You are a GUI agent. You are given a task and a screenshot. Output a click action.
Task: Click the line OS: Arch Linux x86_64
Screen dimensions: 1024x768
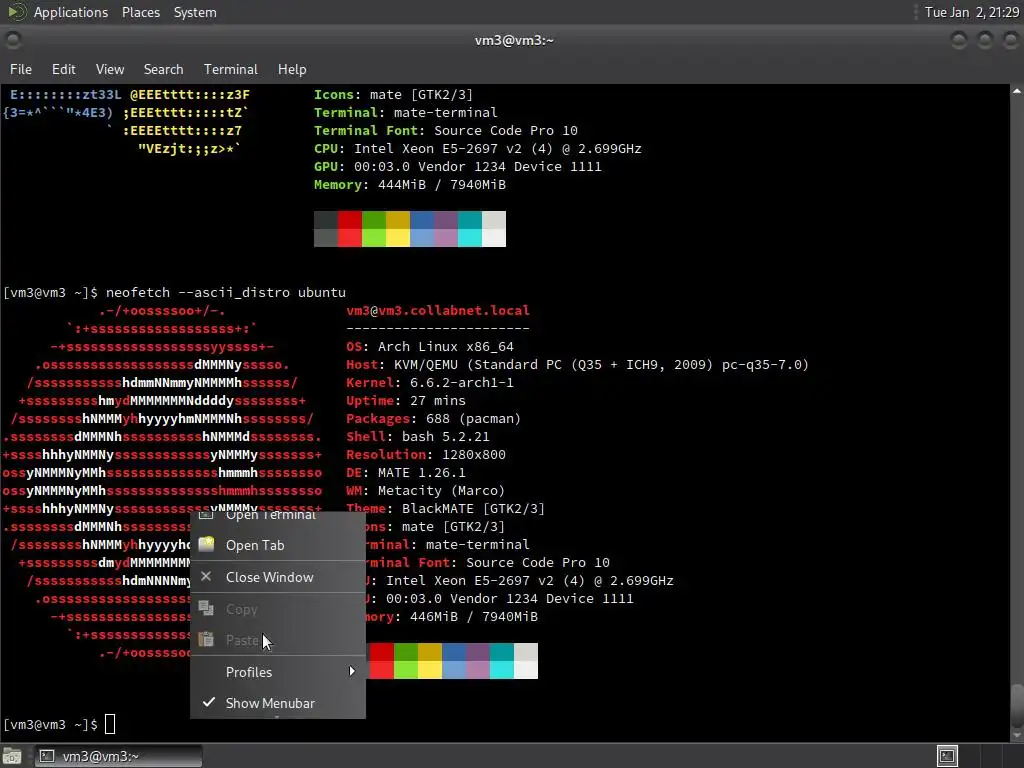[430, 347]
